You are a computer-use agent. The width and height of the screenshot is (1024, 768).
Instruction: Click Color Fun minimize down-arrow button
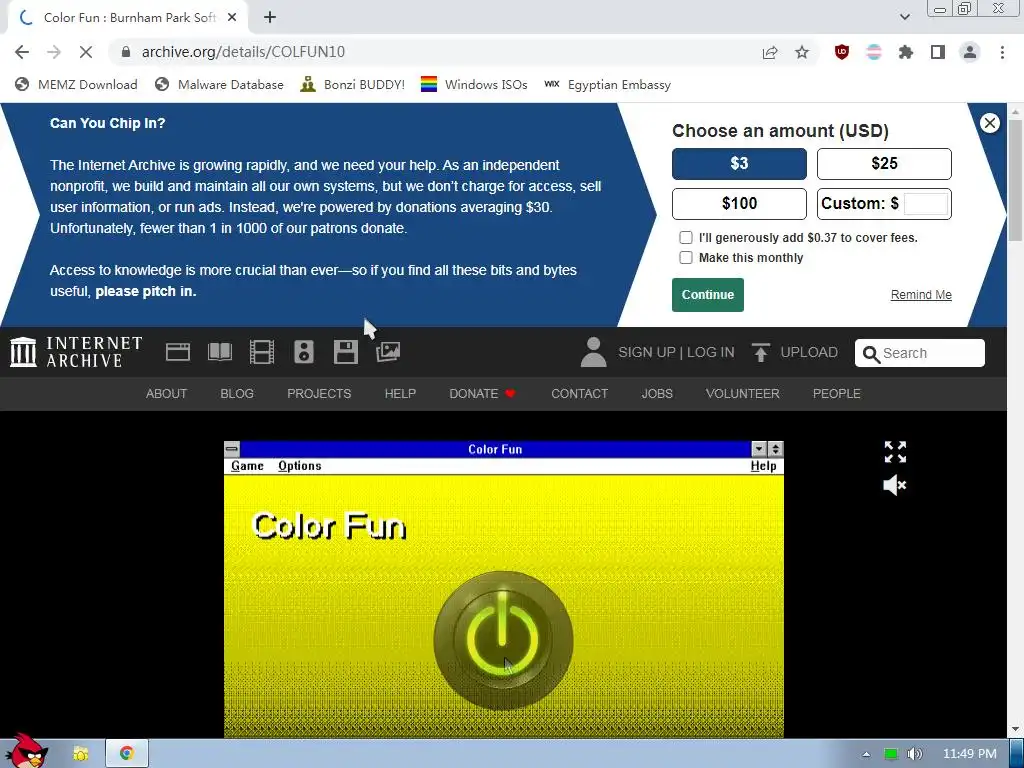tap(759, 449)
